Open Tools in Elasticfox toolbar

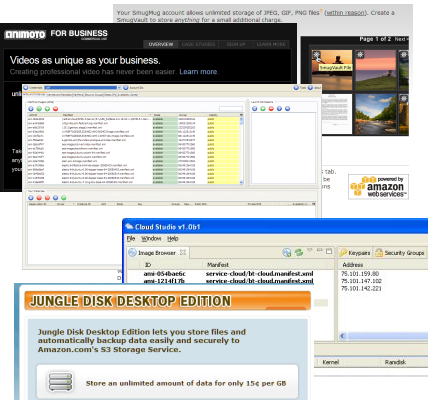300,87
